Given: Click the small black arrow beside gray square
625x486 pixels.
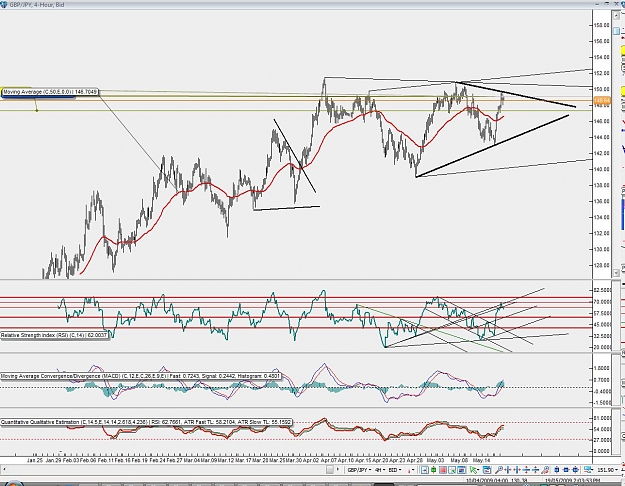Looking at the screenshot, I should point(338,469).
